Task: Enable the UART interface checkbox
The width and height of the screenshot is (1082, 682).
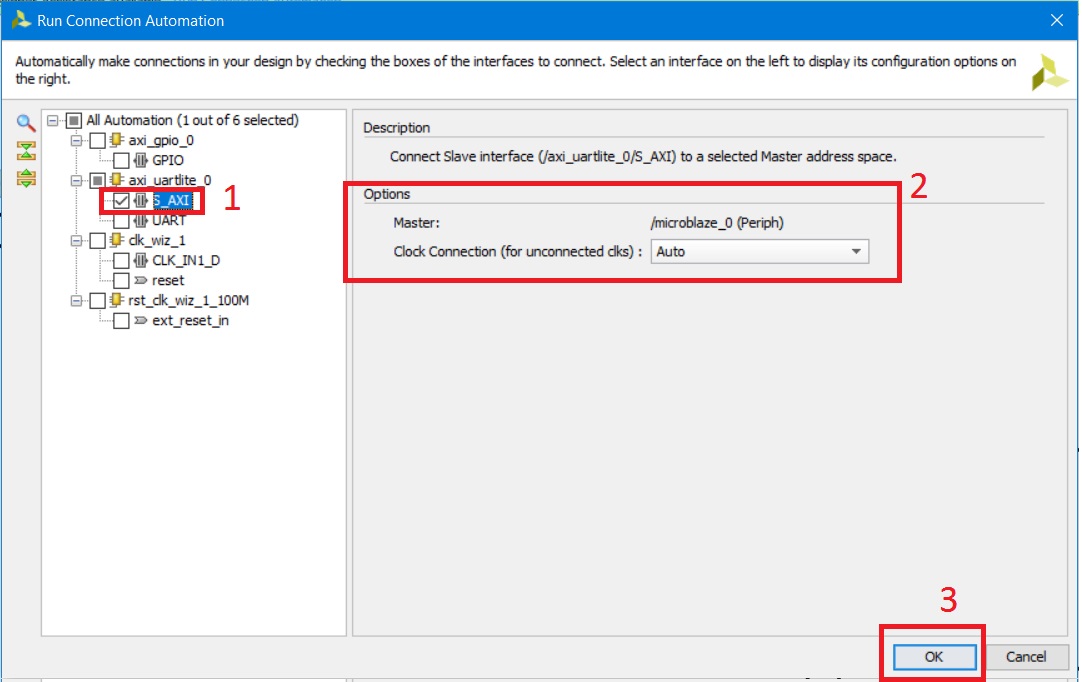Action: coord(121,220)
